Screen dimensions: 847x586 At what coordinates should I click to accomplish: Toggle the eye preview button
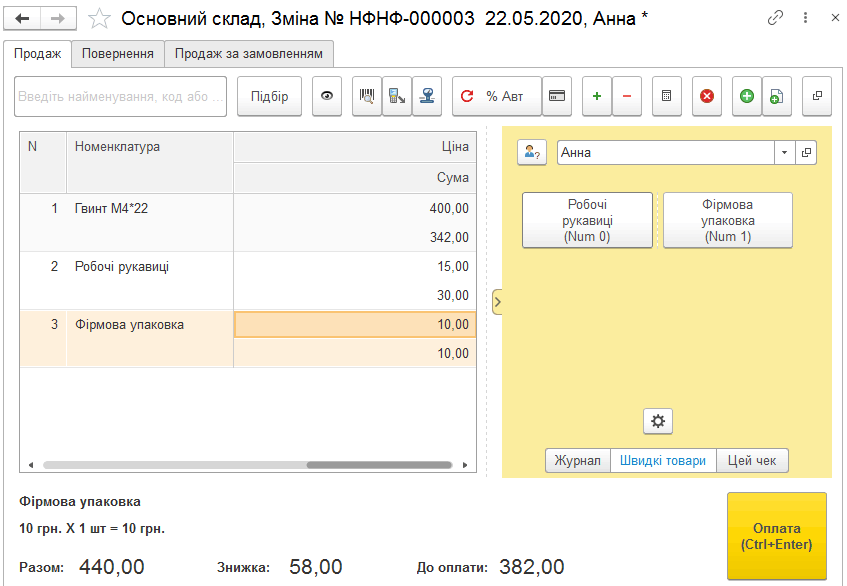[327, 96]
